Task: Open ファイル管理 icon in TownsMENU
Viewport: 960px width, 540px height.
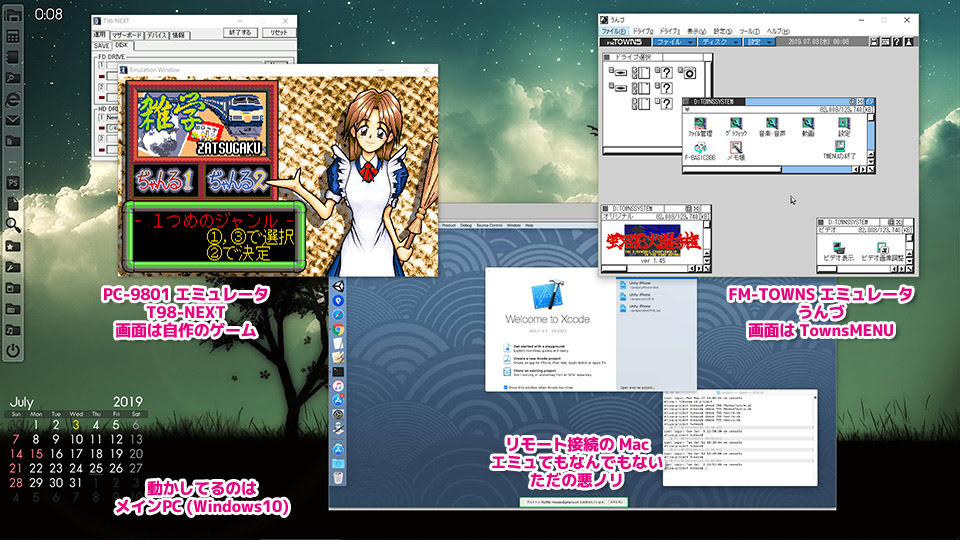Action: click(699, 127)
